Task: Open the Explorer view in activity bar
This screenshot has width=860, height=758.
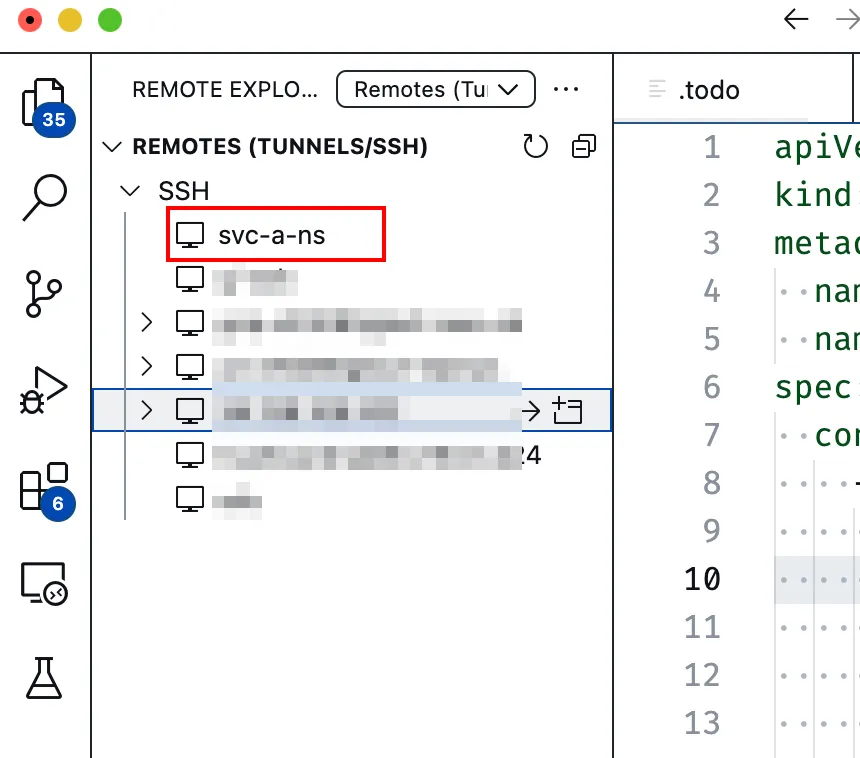Action: pyautogui.click(x=44, y=103)
